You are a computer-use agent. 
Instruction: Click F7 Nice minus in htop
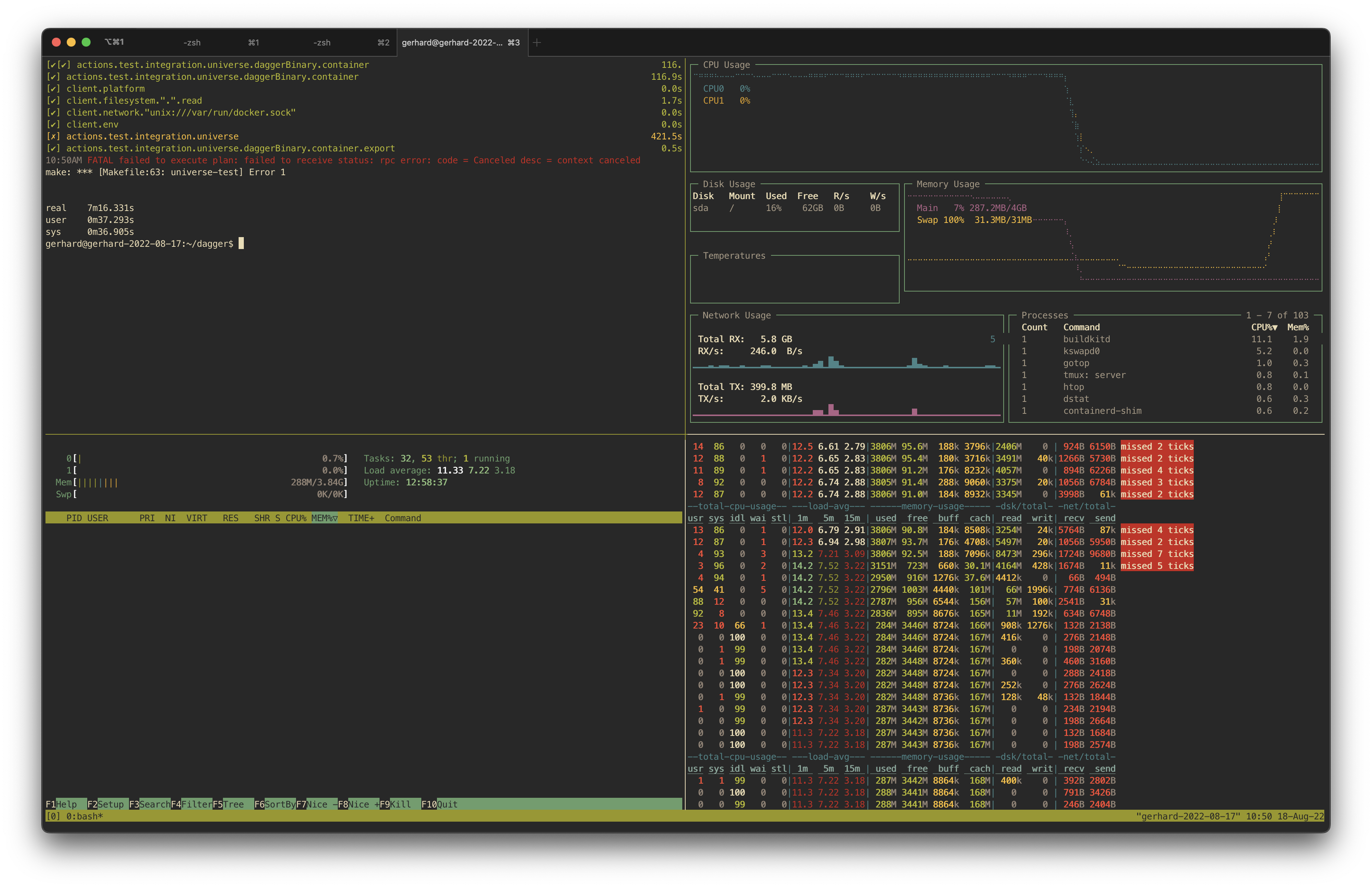317,804
